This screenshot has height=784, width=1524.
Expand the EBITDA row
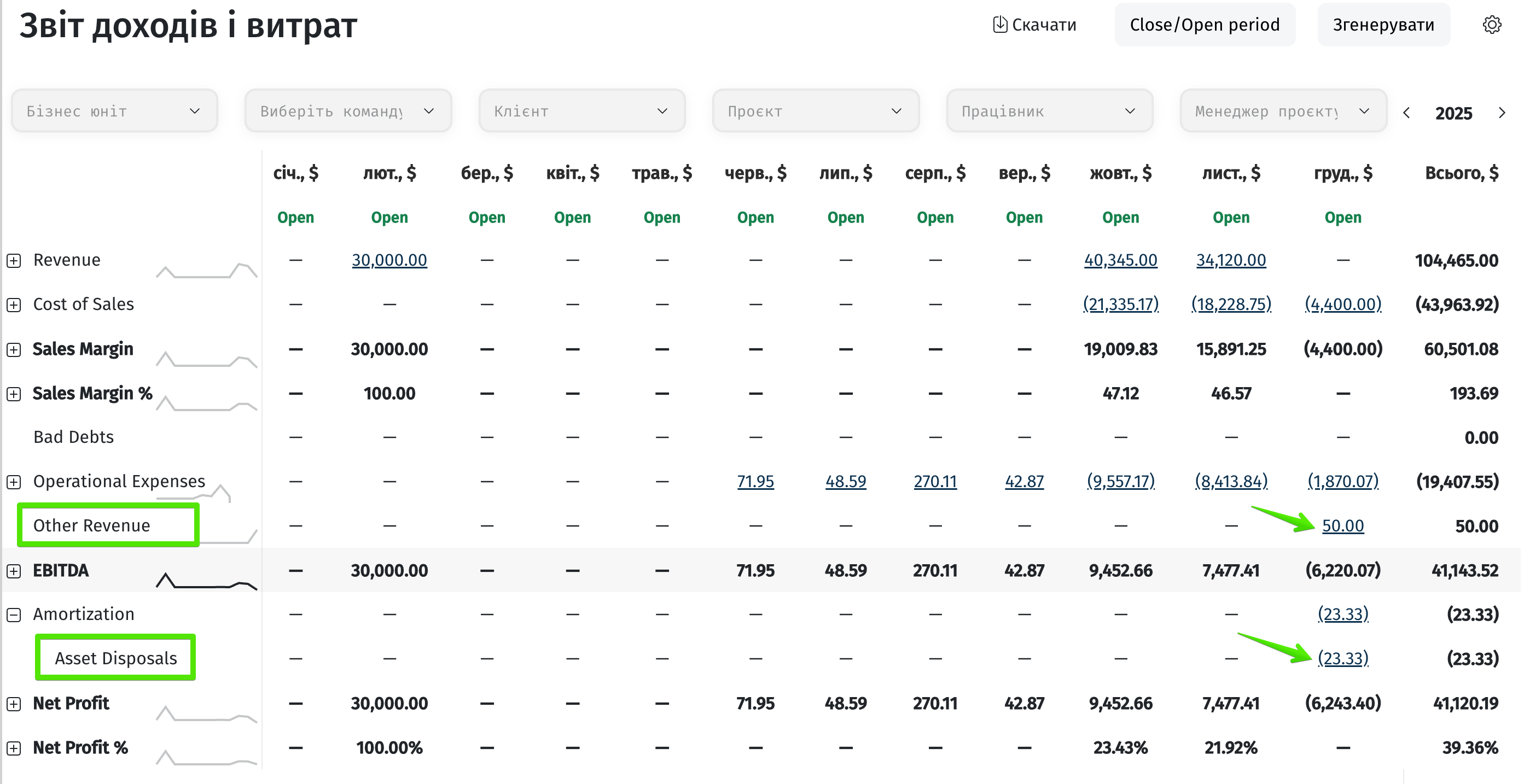(14, 571)
